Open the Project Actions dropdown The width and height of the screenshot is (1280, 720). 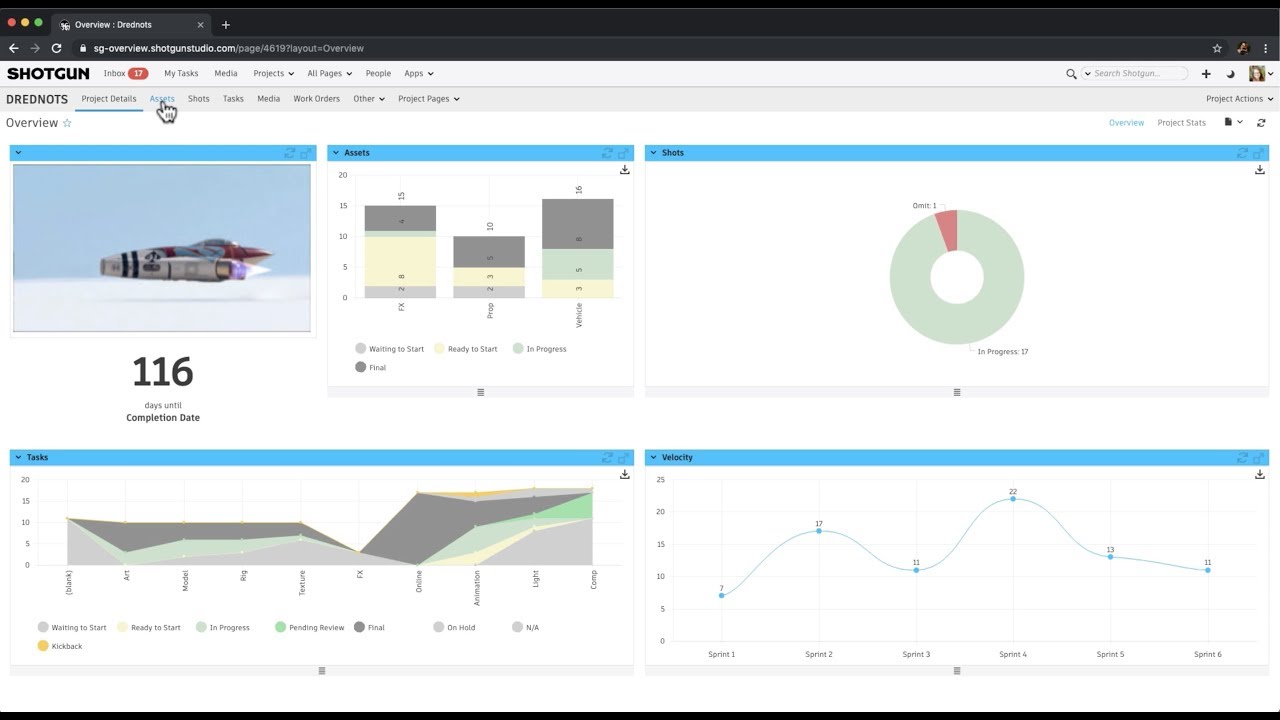coord(1240,99)
